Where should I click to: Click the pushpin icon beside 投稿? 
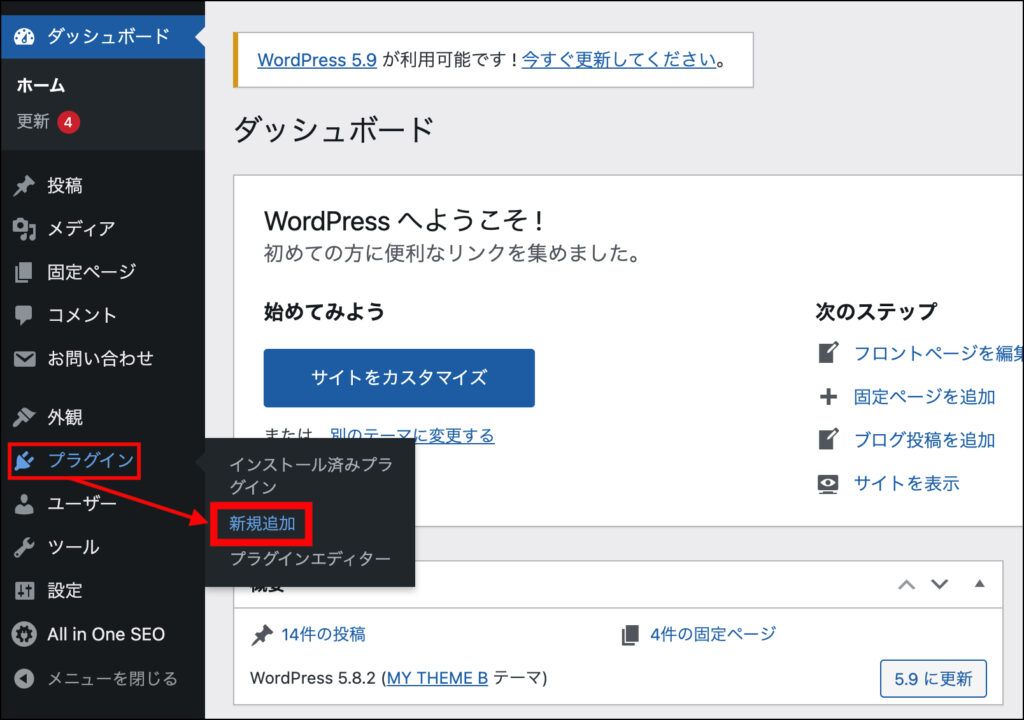pos(24,186)
